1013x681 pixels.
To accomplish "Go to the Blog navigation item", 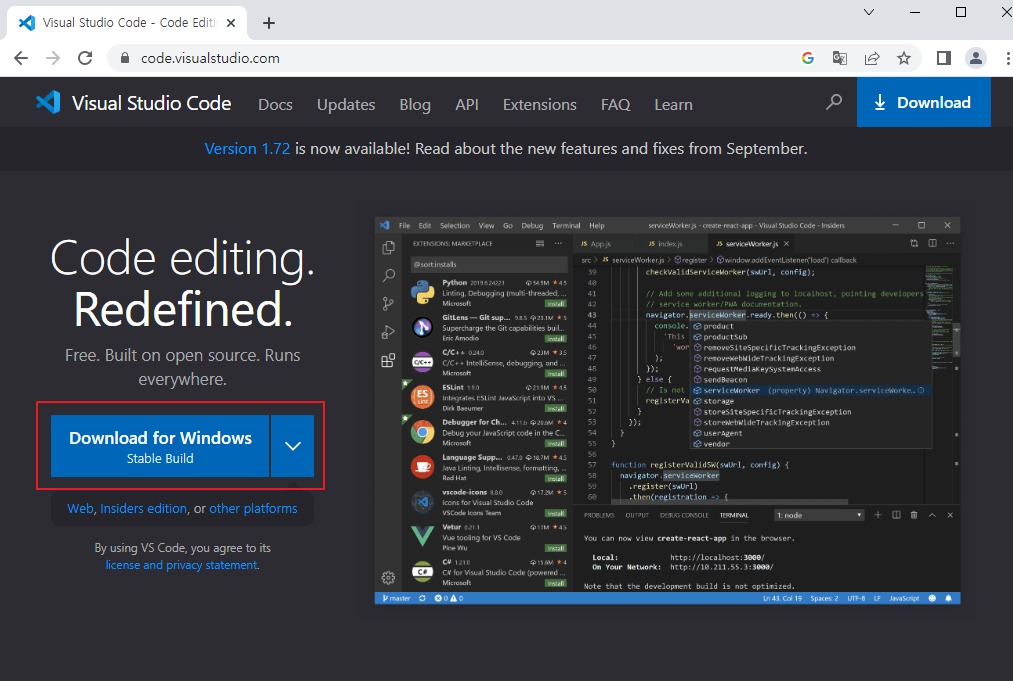I will pyautogui.click(x=415, y=105).
